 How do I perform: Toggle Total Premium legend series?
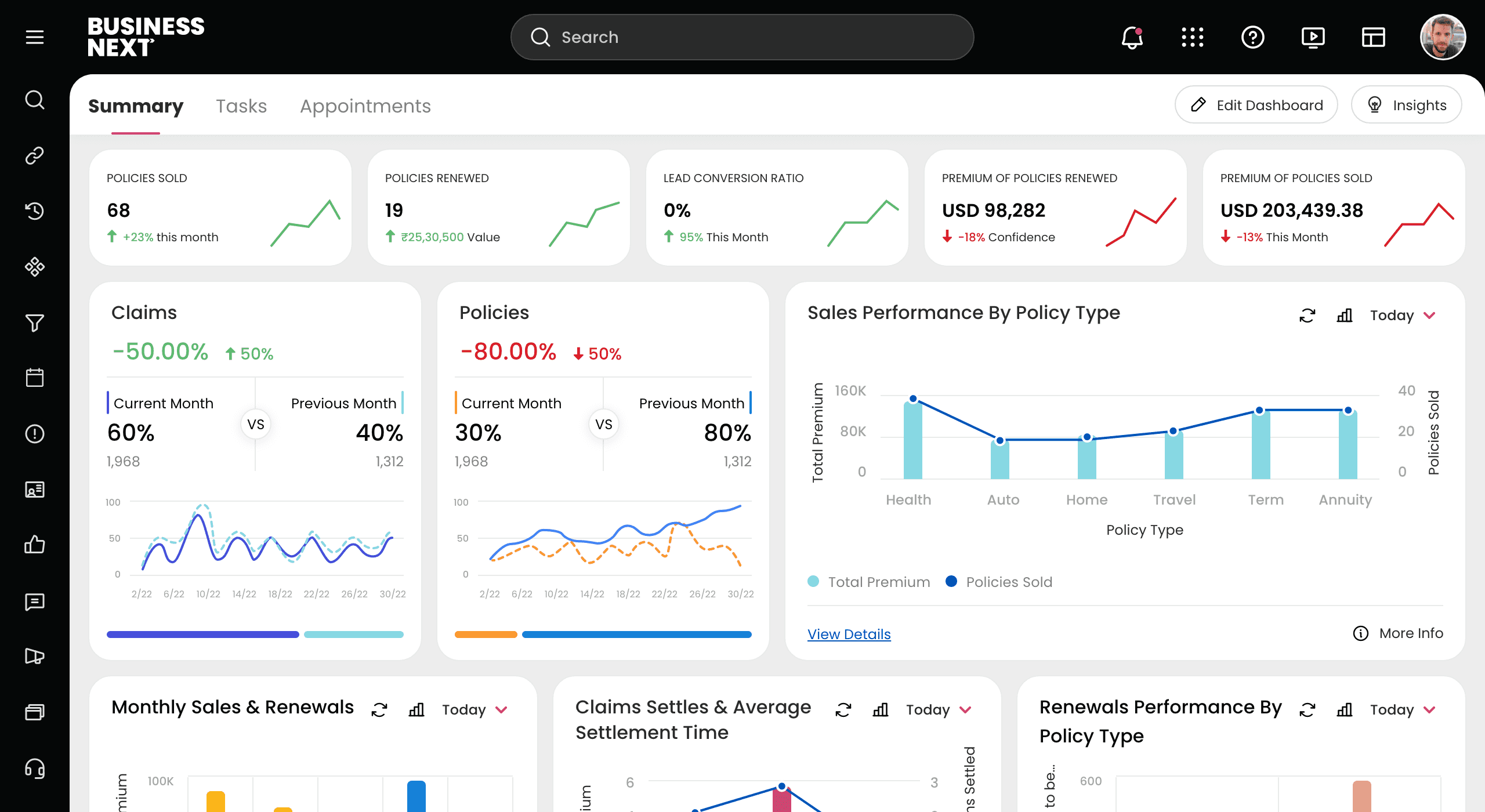tap(869, 582)
